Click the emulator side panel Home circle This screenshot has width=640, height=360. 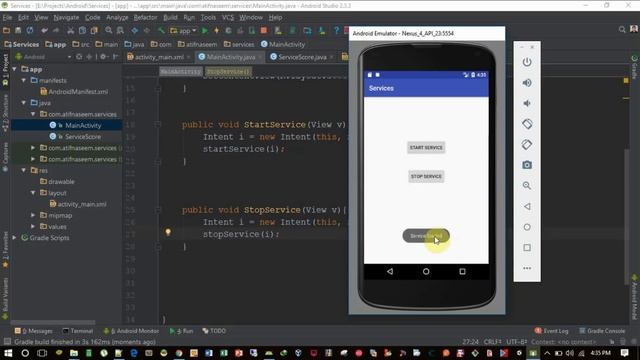[527, 227]
